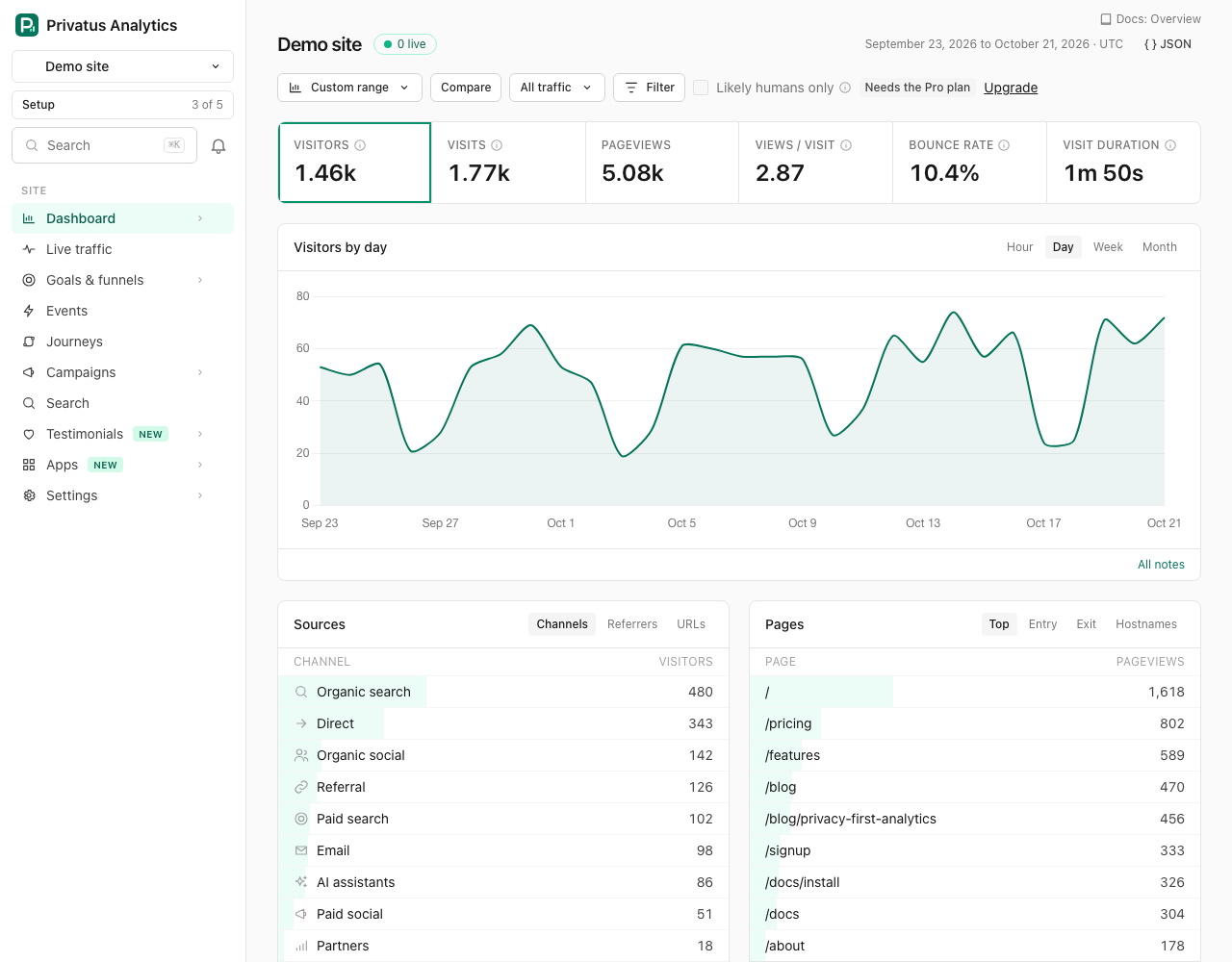Viewport: 1232px width, 962px height.
Task: Click the Filter button
Action: [x=650, y=88]
